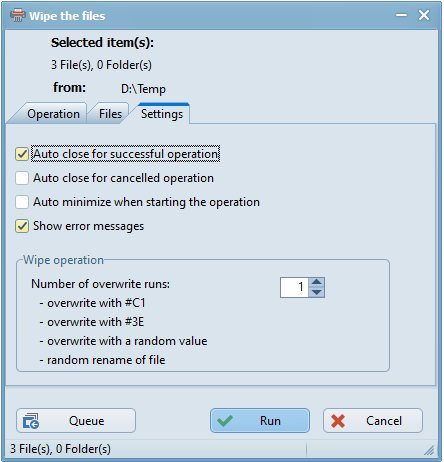This screenshot has height=462, width=444.
Task: Uncheck Auto close for successful operation
Action: pos(22,154)
